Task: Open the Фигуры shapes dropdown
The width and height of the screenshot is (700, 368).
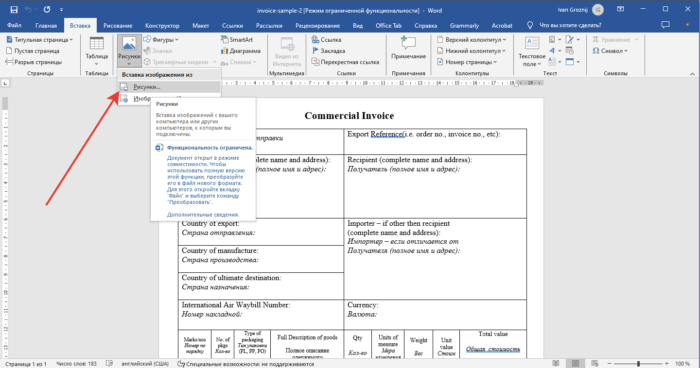Action: point(161,40)
